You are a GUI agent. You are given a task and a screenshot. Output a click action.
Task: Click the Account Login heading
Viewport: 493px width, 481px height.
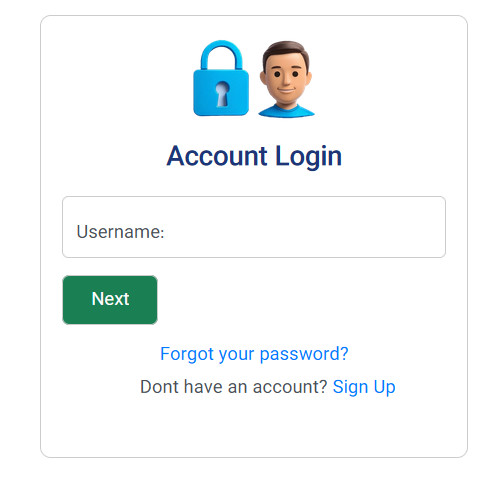(x=254, y=156)
